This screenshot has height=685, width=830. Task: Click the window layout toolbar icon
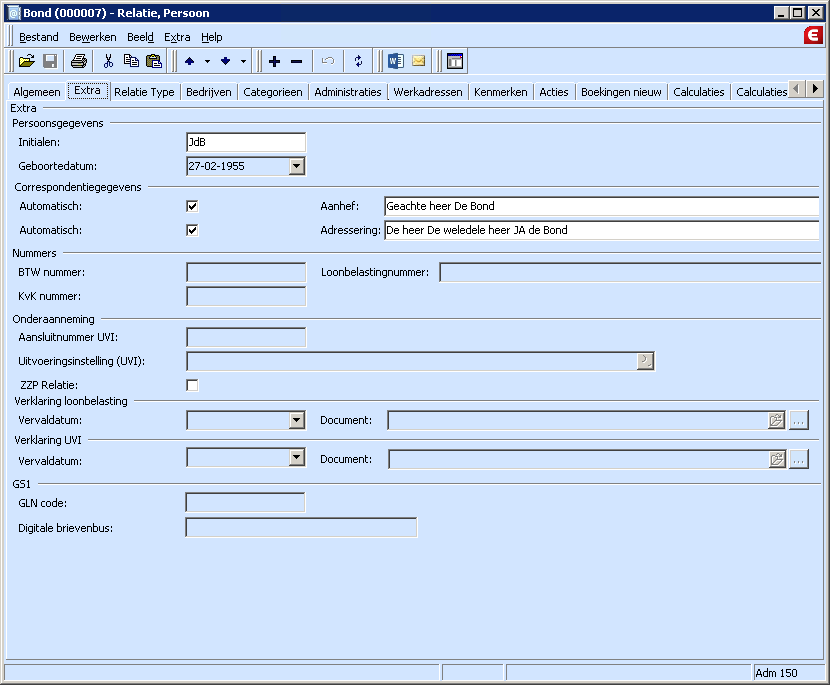(x=455, y=61)
